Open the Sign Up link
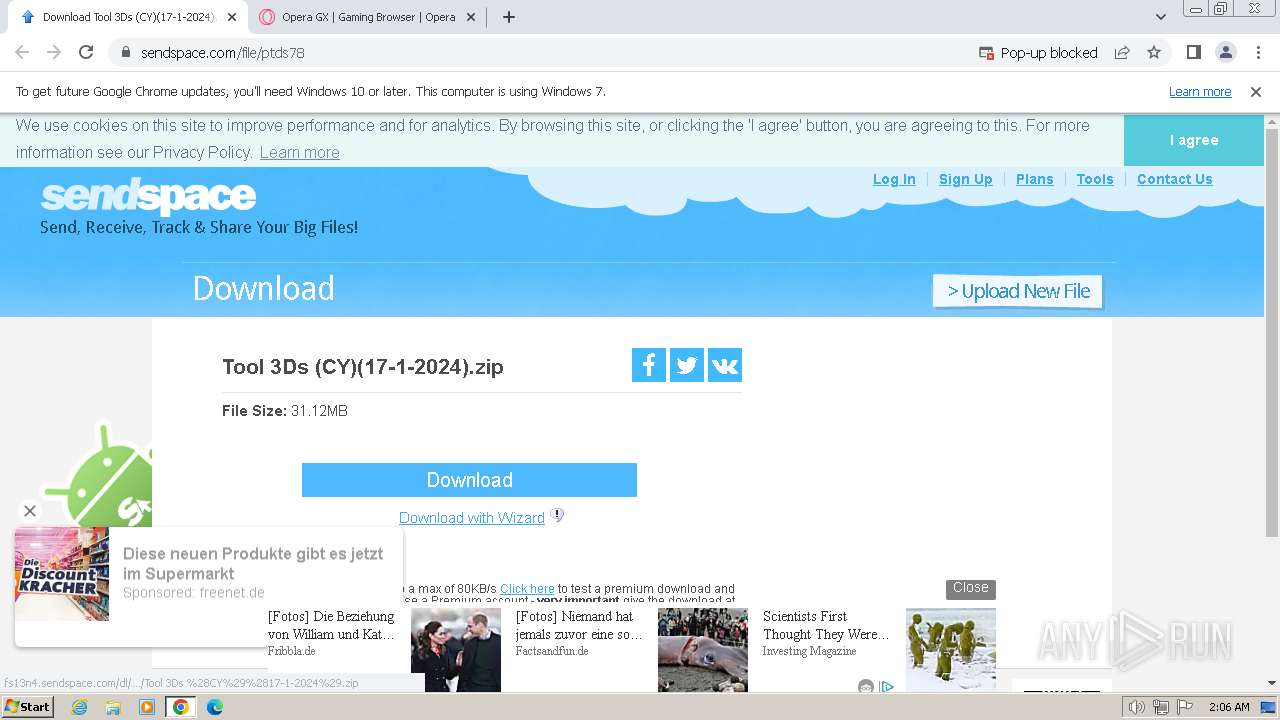1280x720 pixels. tap(965, 179)
